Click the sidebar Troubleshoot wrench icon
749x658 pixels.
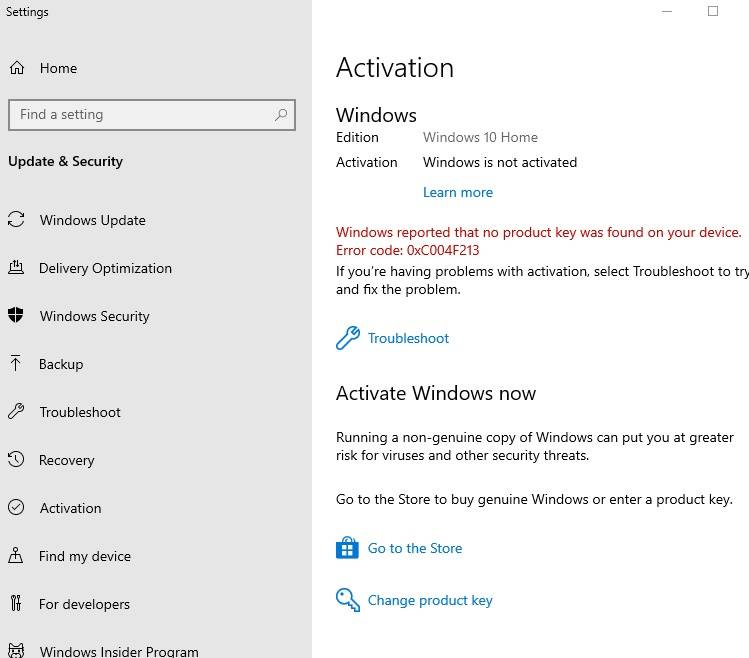pyautogui.click(x=16, y=411)
